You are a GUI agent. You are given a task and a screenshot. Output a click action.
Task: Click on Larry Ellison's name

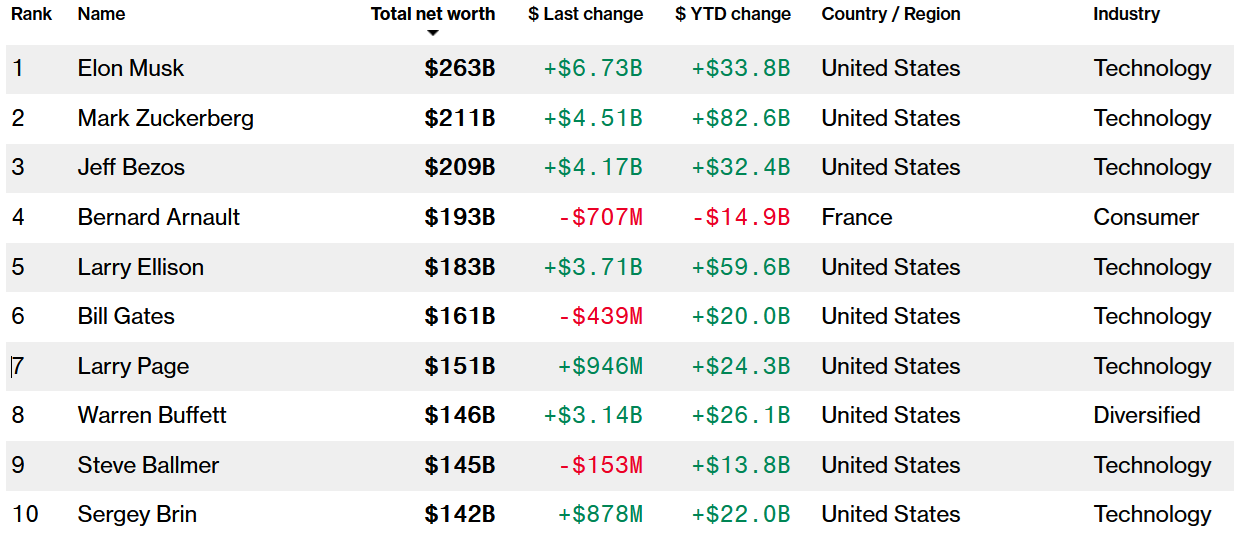pos(141,267)
